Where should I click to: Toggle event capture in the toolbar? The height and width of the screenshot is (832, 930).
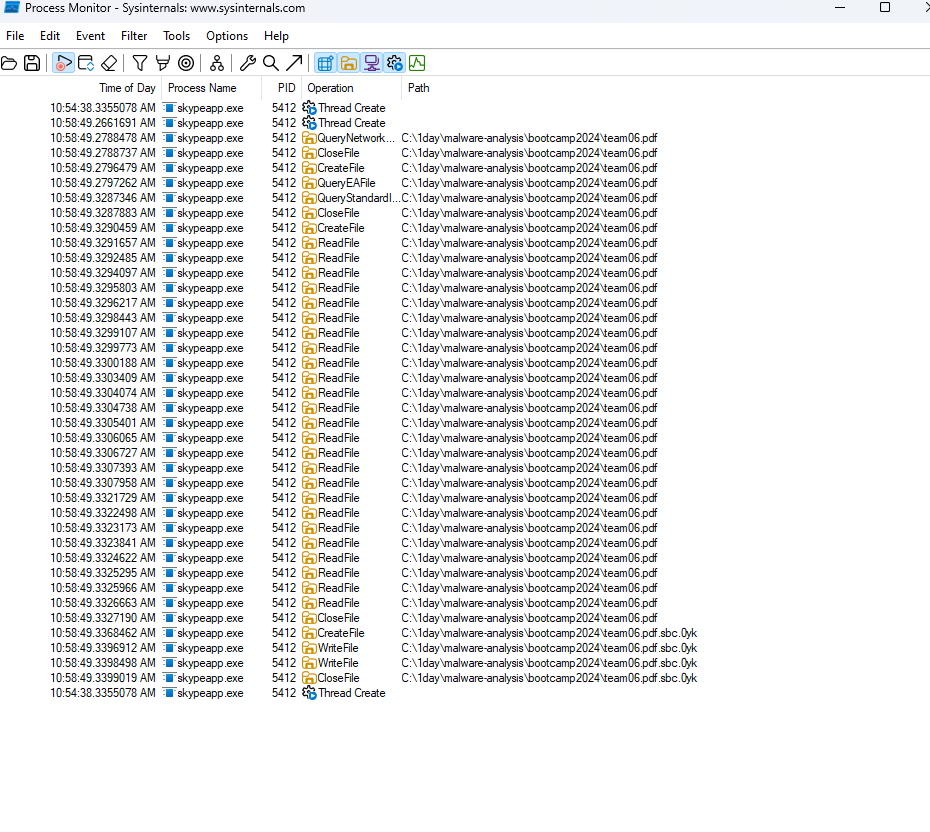63,63
